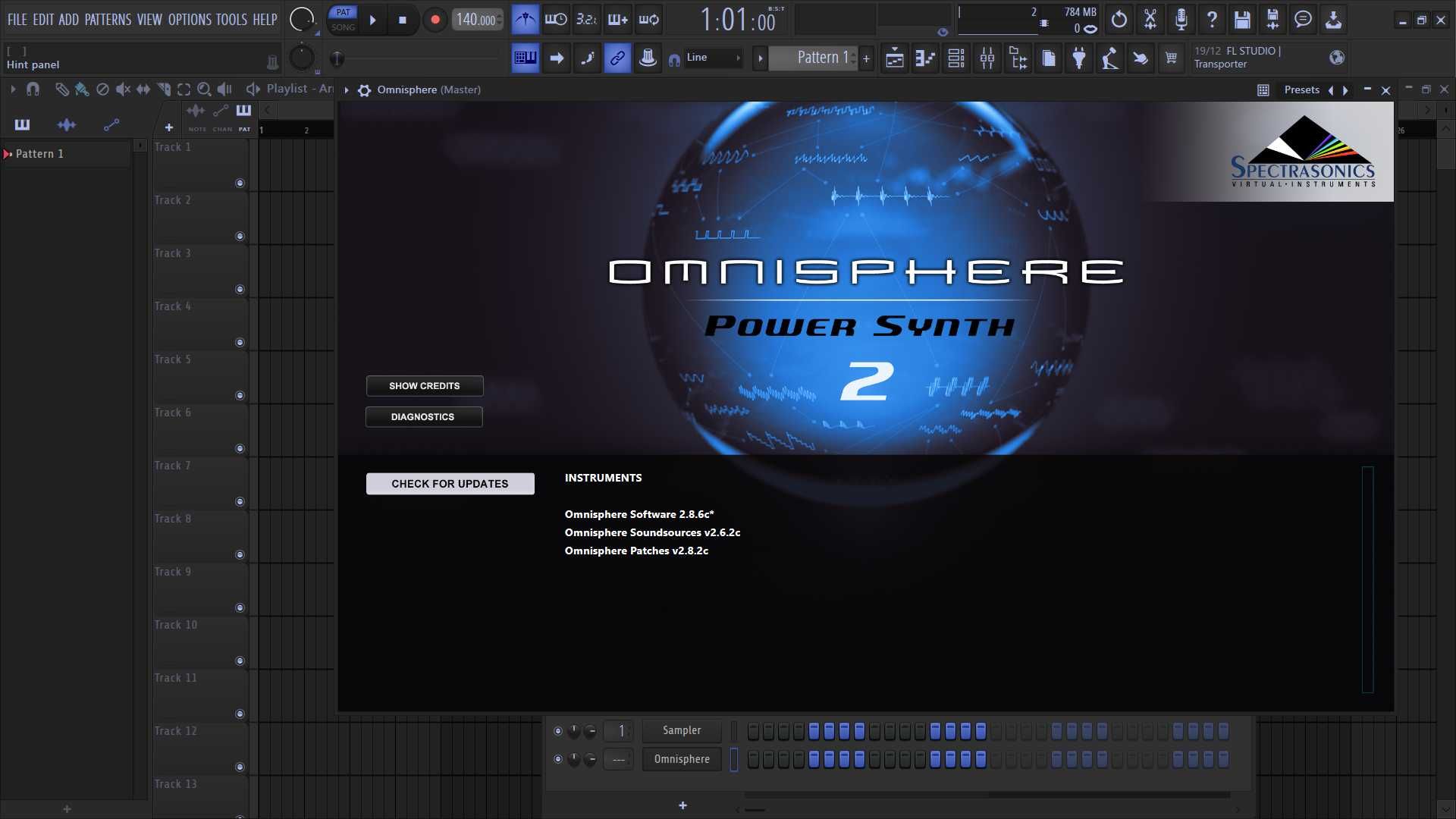Mute the Omnisphere channel

point(558,759)
